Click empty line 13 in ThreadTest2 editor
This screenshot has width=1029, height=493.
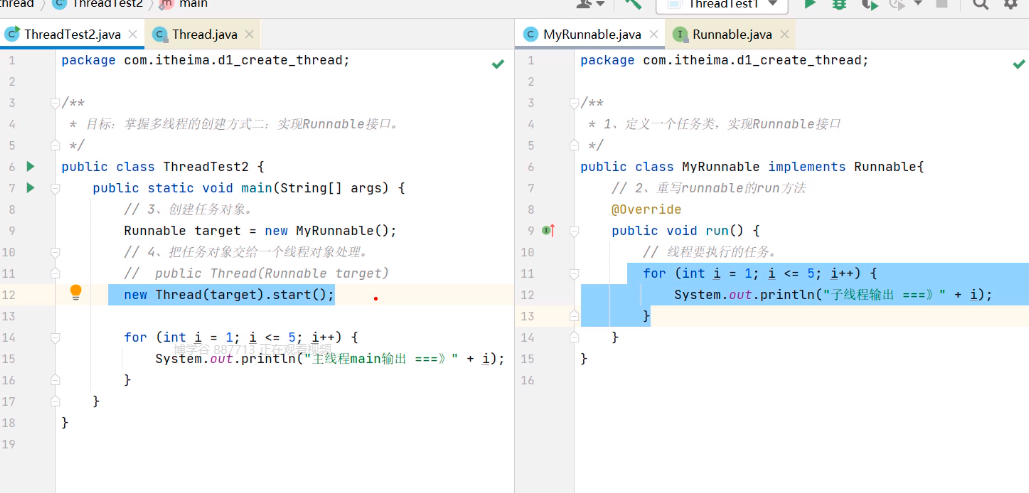285,316
